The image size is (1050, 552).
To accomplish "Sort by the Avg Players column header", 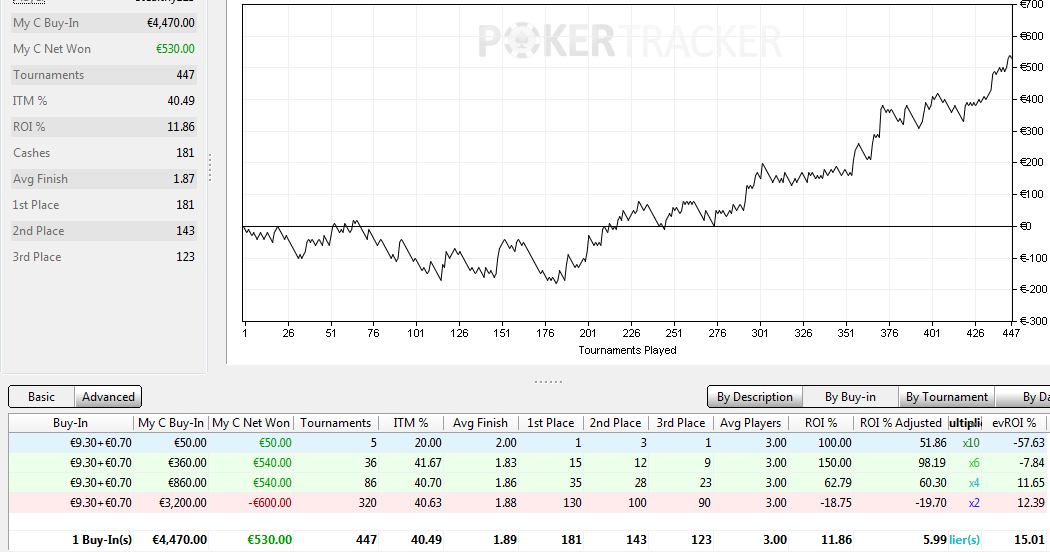I will tap(751, 423).
